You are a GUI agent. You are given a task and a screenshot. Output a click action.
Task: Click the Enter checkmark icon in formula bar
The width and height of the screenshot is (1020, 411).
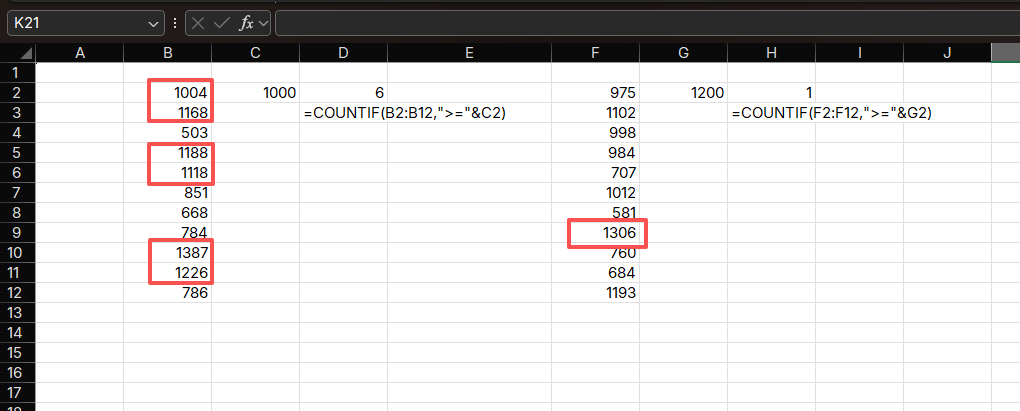222,23
